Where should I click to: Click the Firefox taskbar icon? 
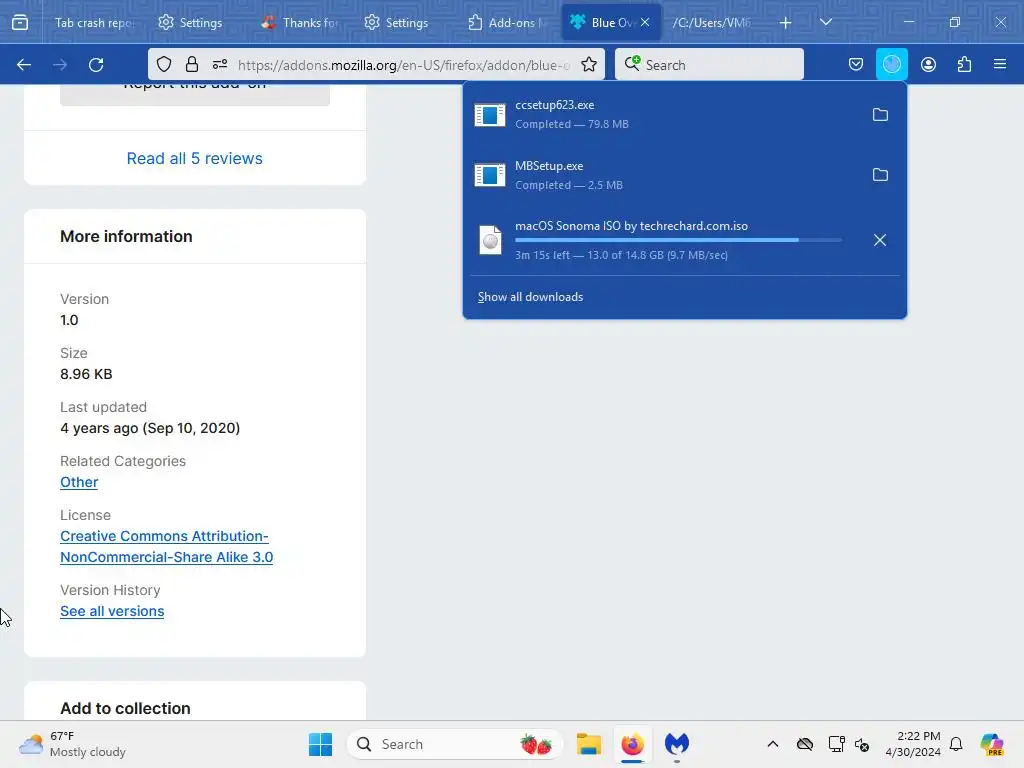click(x=632, y=744)
